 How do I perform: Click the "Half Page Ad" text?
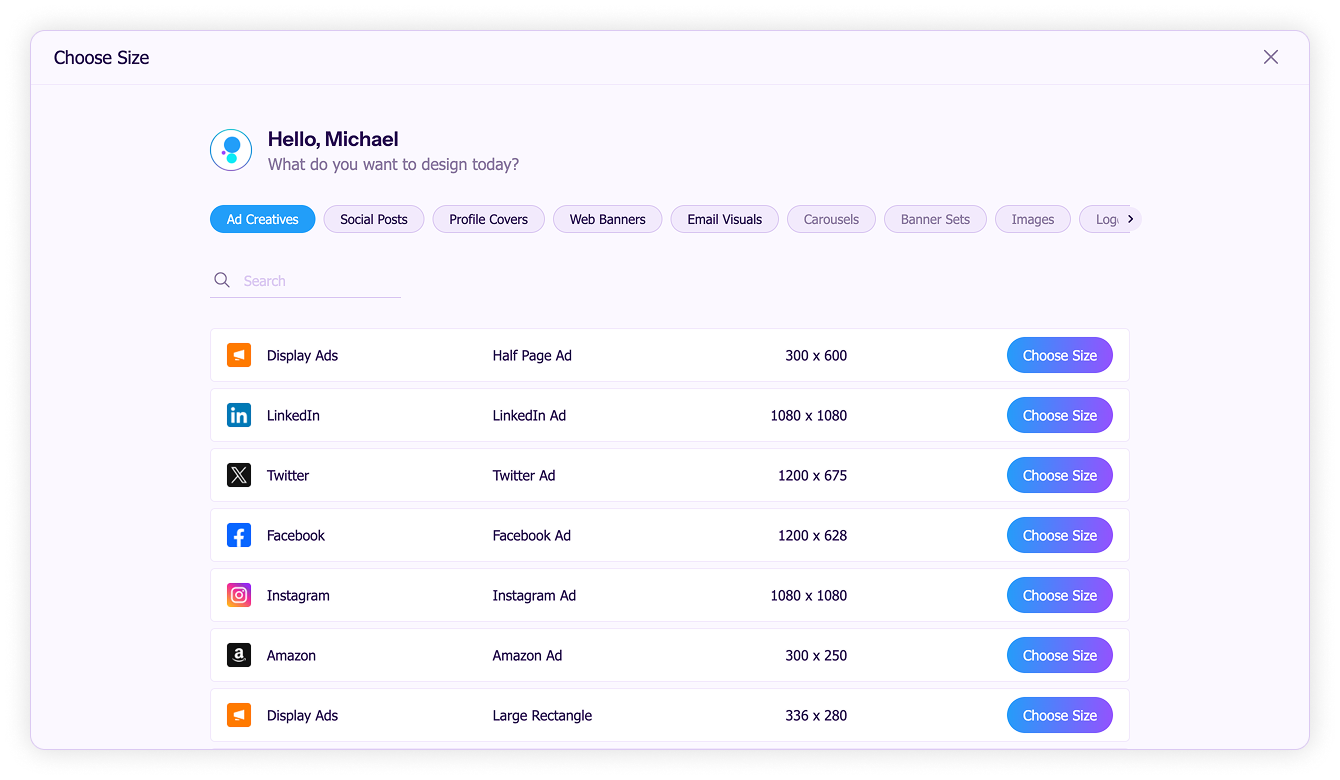tap(532, 355)
